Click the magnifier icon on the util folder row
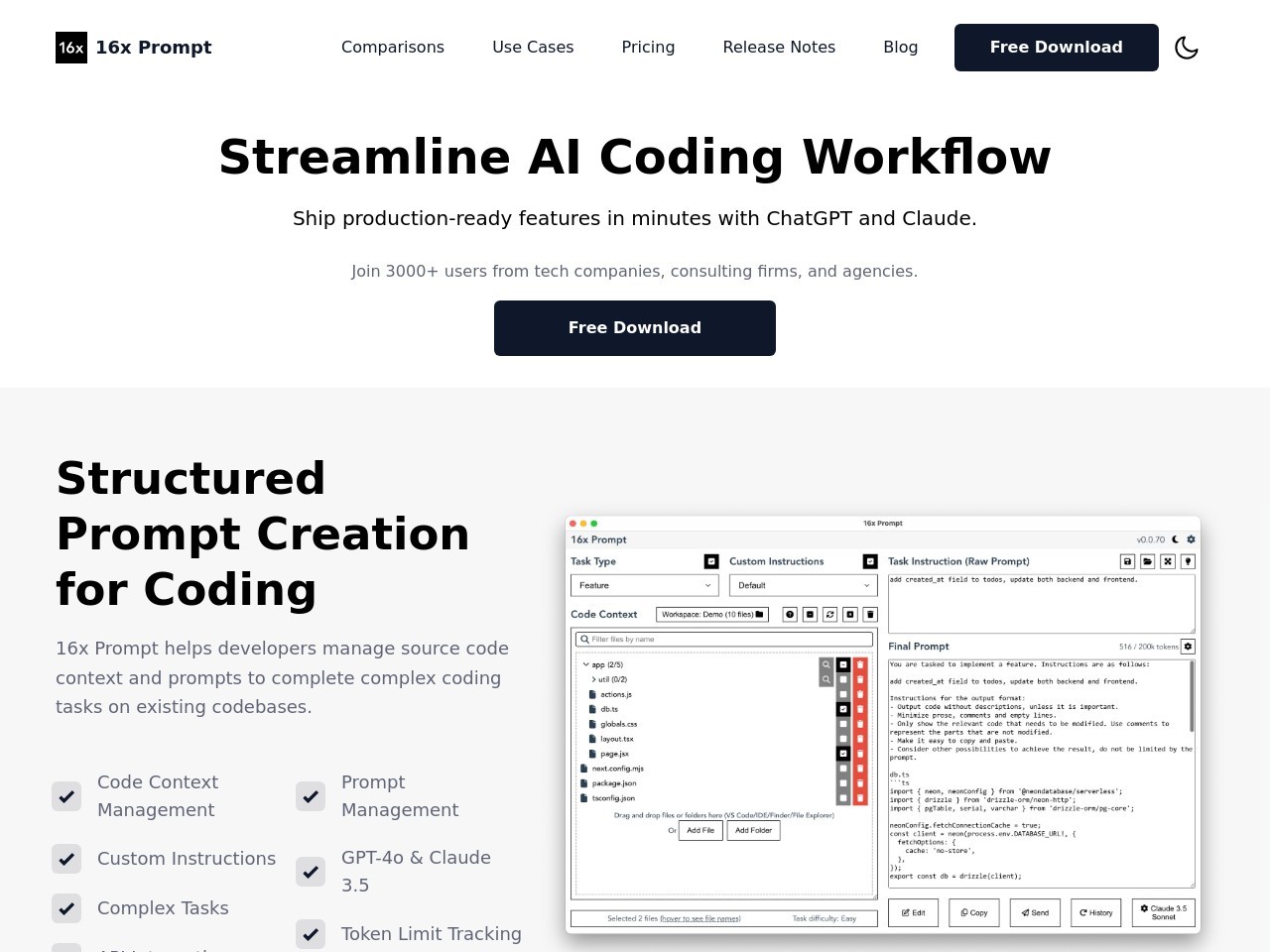Screen dimensions: 1270x952 826,679
